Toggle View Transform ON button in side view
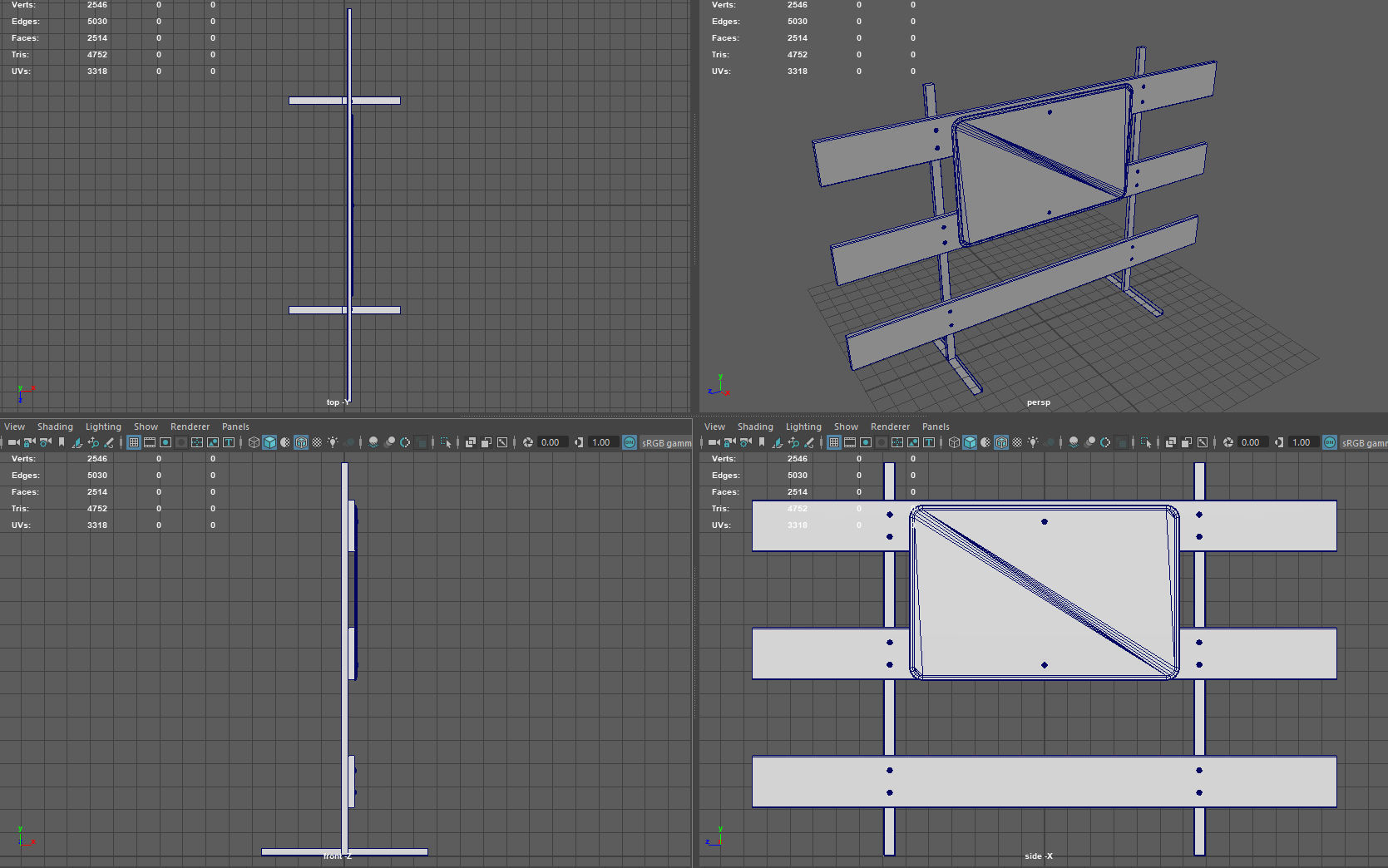Screen dimensions: 1388x868 coord(1330,442)
